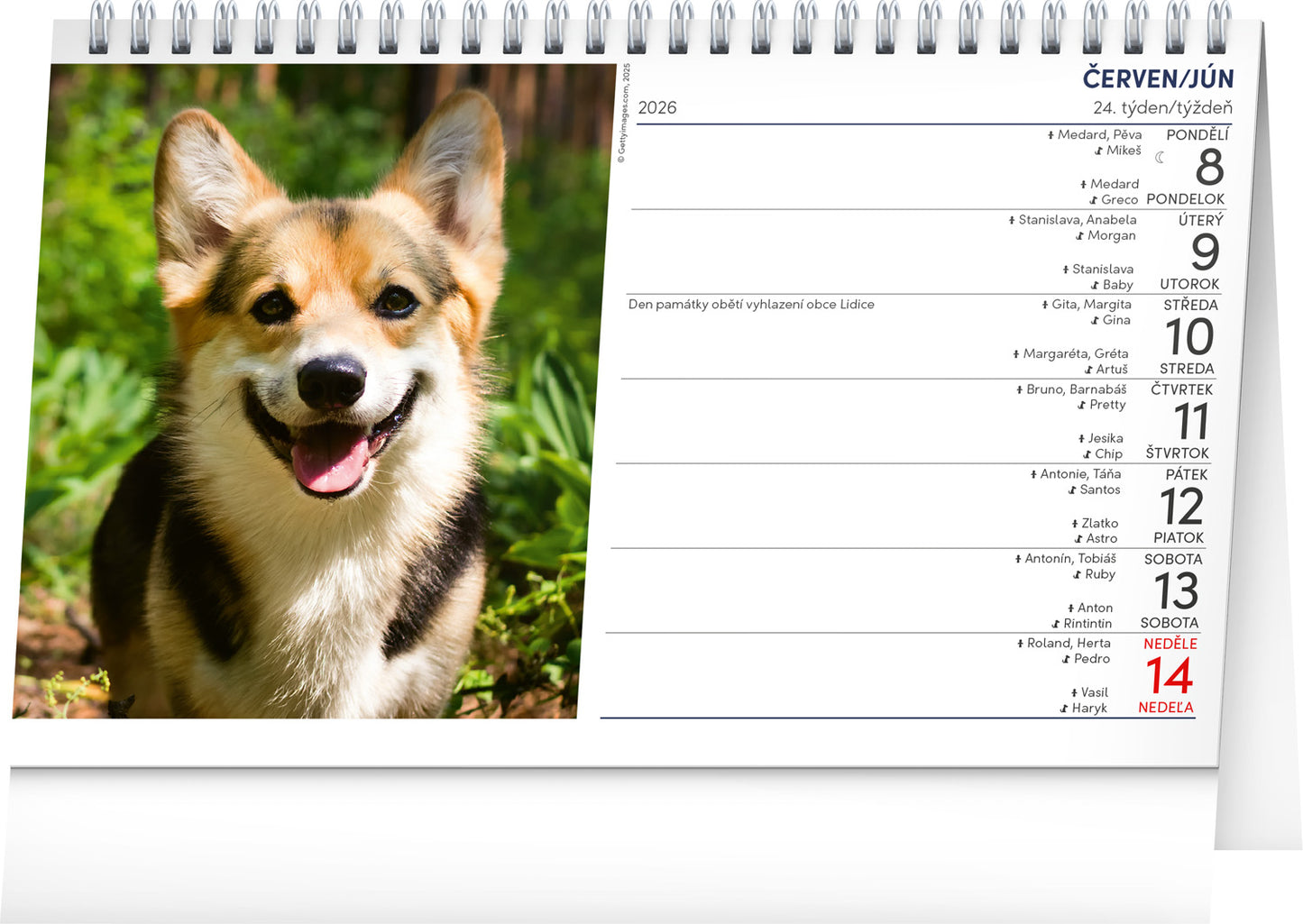Click the icon next to "Mikeš"
Viewport: 1303px width, 924px height.
click(1098, 151)
